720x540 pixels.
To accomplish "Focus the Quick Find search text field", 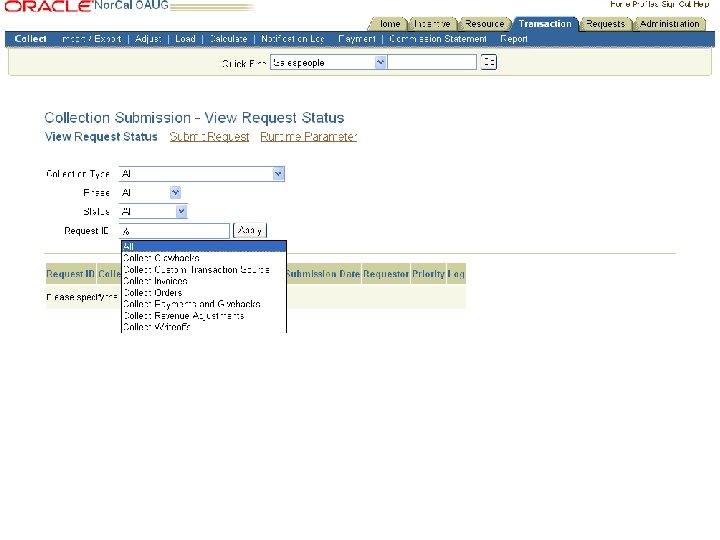I will coord(432,62).
